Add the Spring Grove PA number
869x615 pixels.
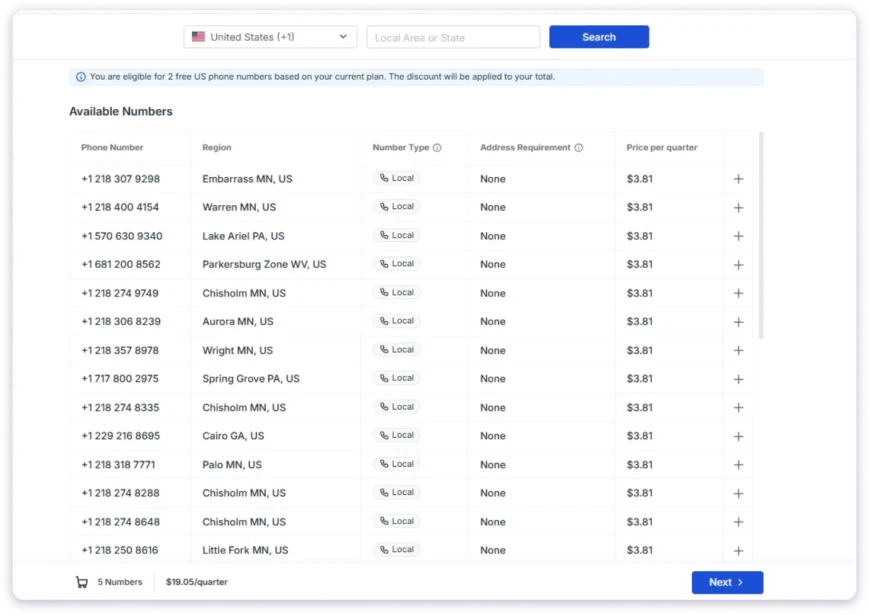pyautogui.click(x=738, y=379)
